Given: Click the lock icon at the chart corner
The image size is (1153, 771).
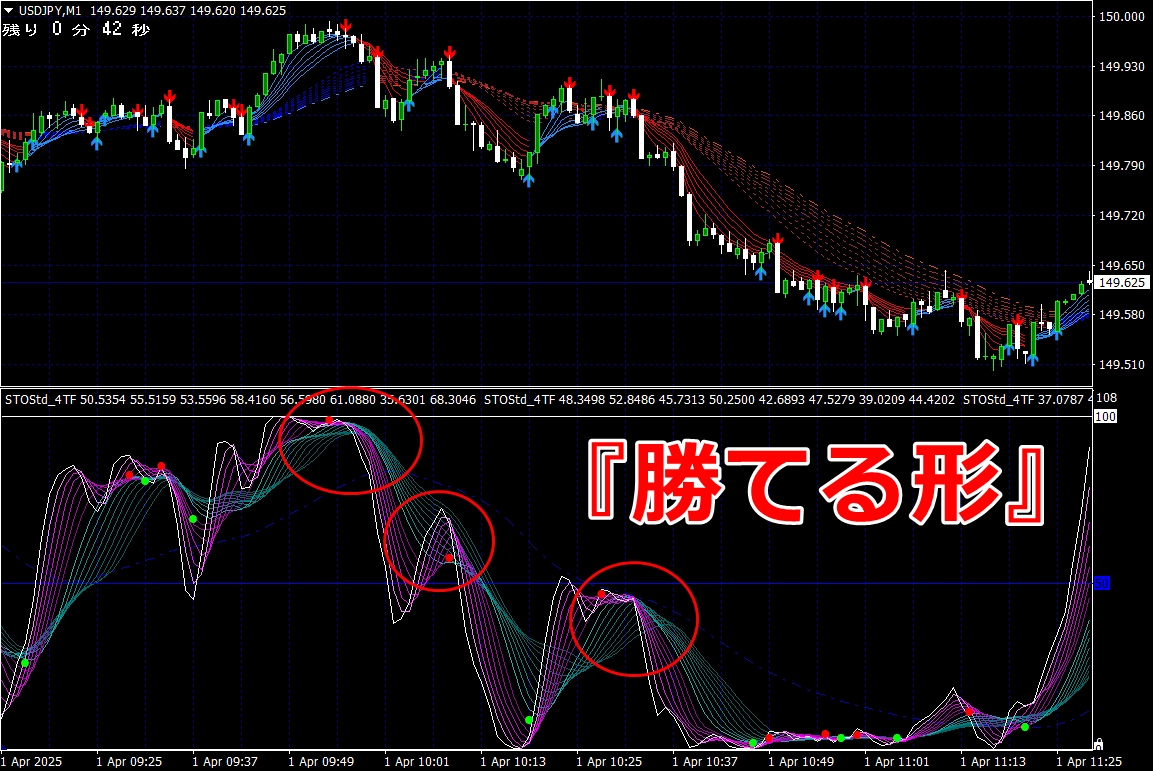Looking at the screenshot, I should click(x=1098, y=744).
